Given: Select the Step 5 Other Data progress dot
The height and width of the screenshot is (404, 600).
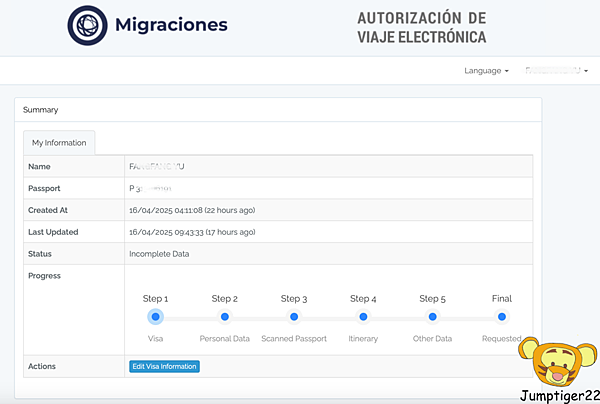Looking at the screenshot, I should click(x=432, y=317).
